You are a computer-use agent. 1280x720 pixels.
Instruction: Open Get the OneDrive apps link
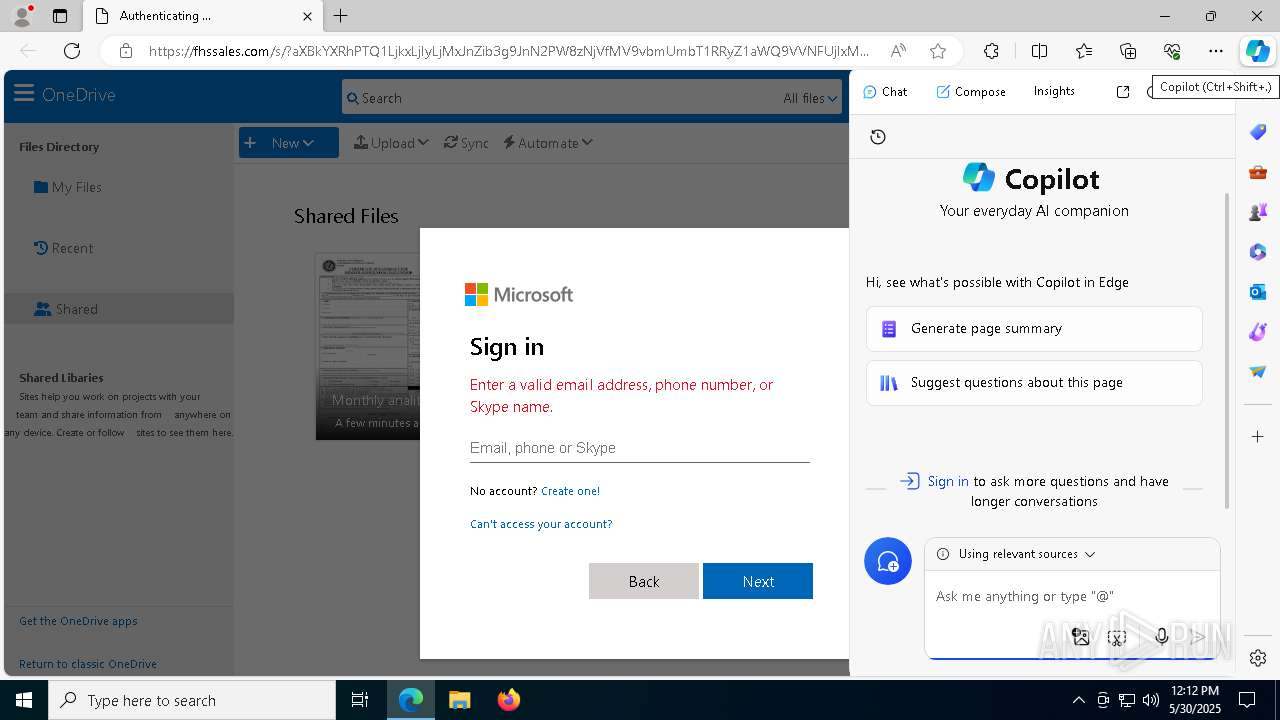click(78, 621)
